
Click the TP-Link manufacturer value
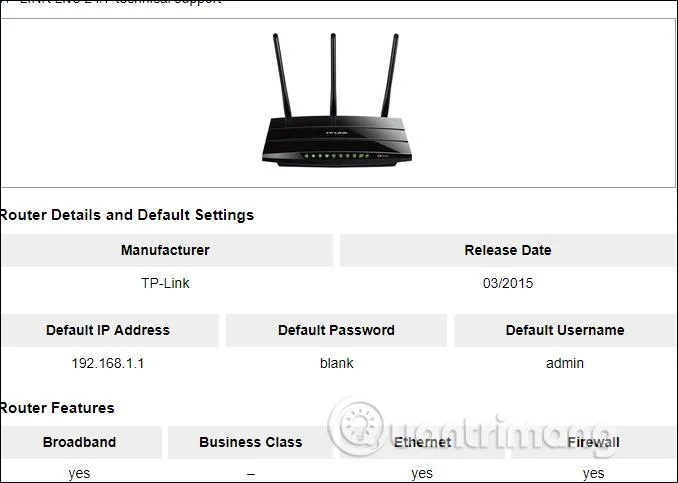pos(165,283)
